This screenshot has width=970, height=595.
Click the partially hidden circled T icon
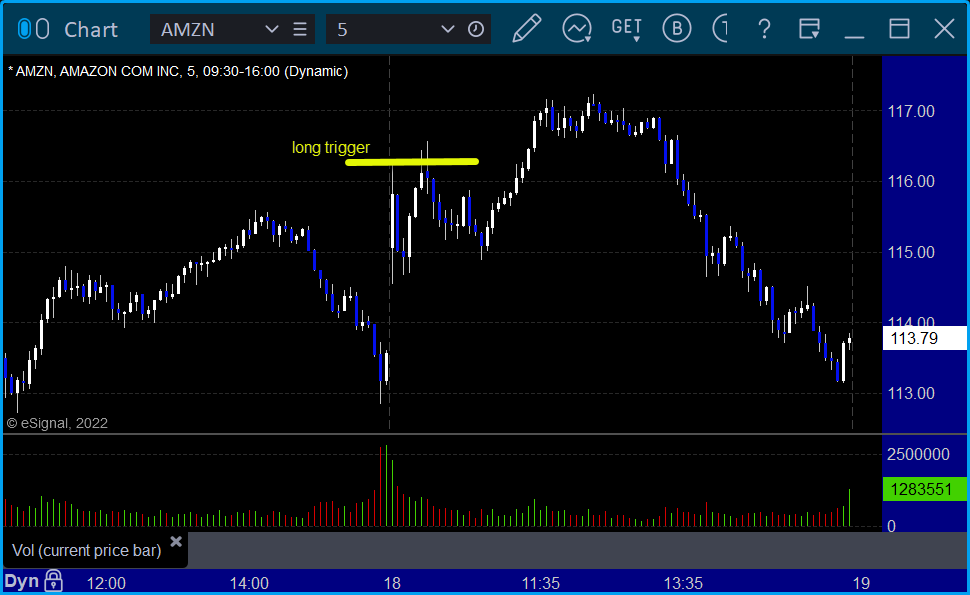720,29
